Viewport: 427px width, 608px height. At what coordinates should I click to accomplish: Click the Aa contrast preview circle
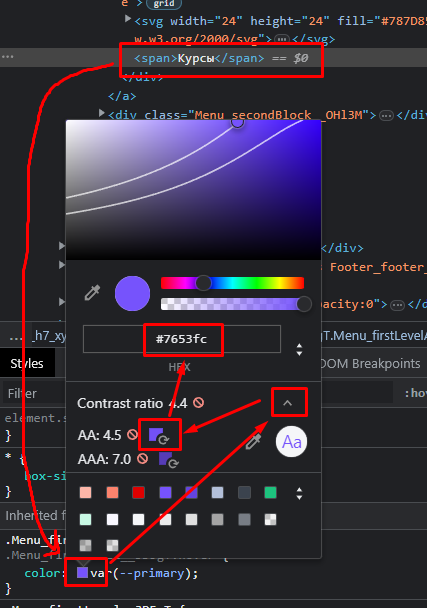291,442
